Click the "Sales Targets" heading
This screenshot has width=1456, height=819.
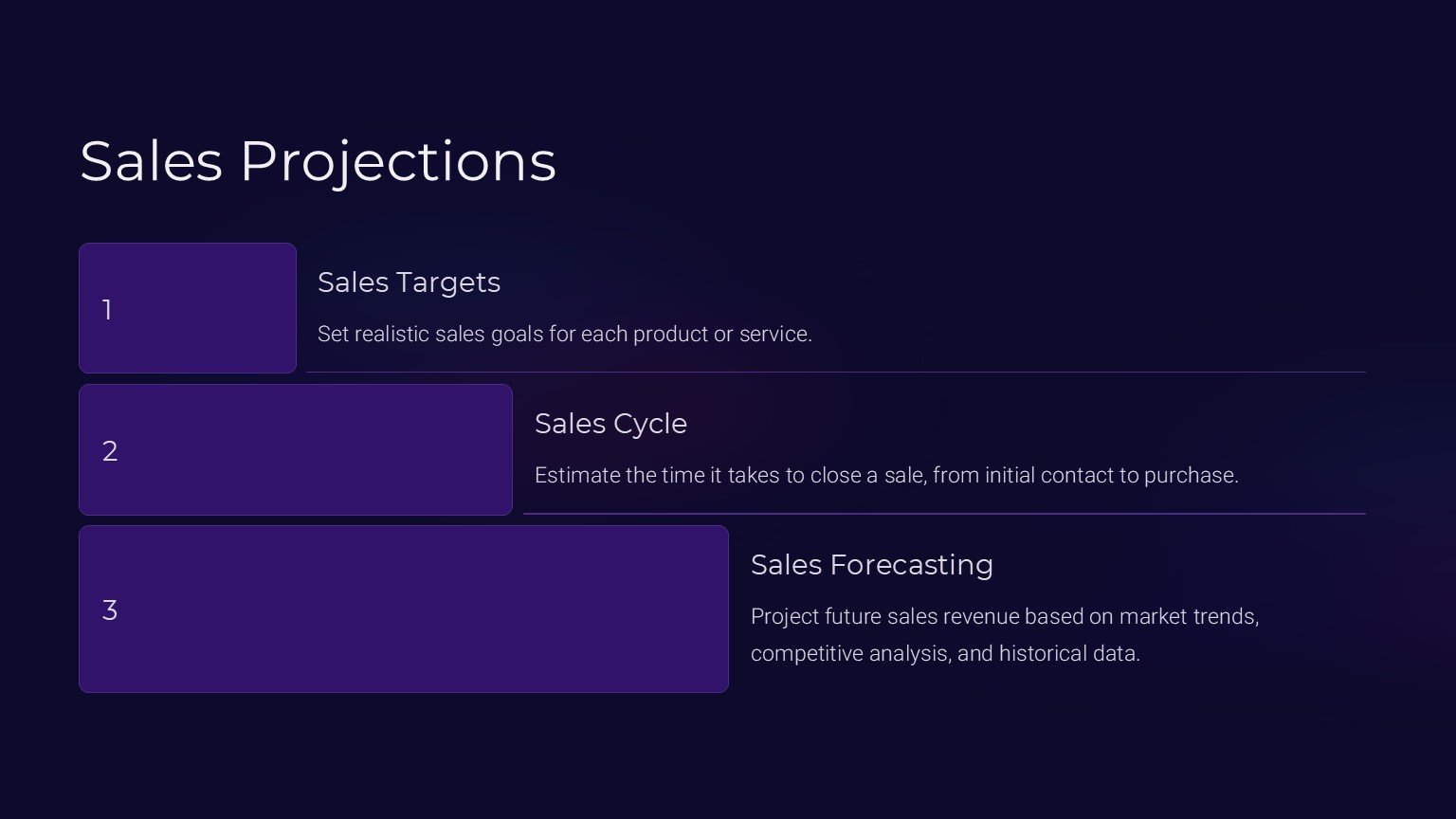click(x=409, y=282)
